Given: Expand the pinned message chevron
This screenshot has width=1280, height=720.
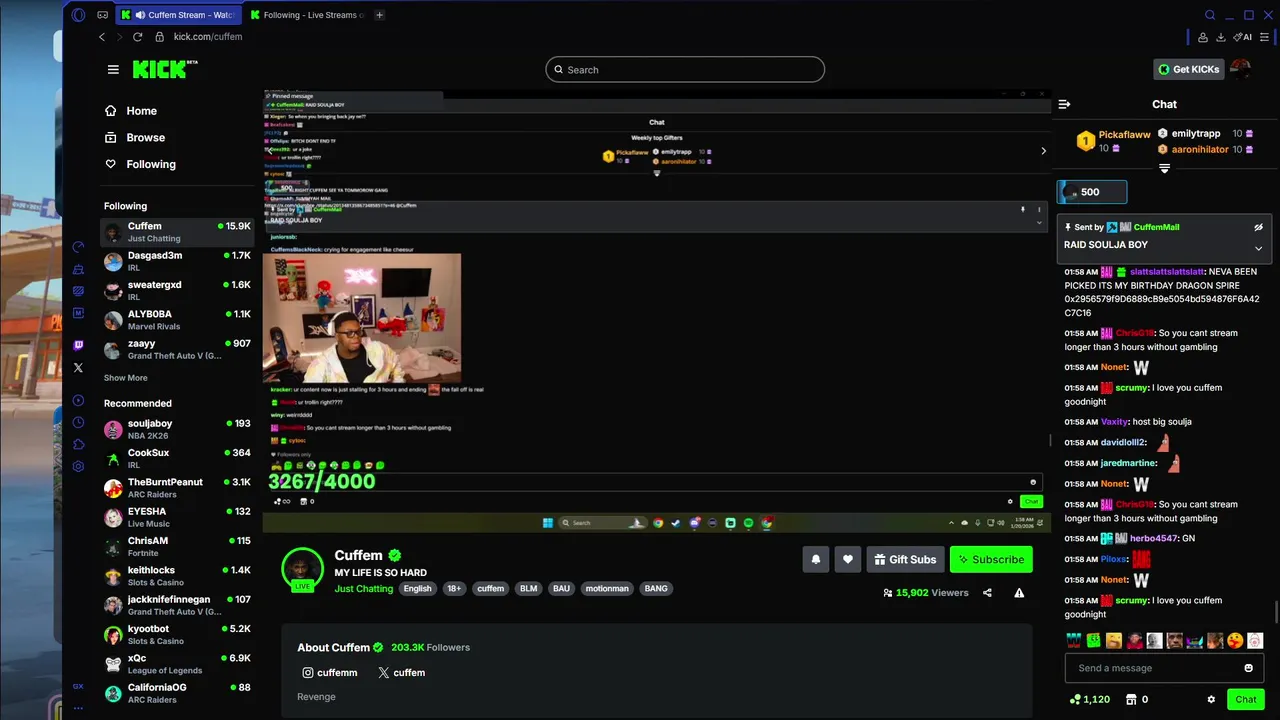Looking at the screenshot, I should [x=1258, y=248].
